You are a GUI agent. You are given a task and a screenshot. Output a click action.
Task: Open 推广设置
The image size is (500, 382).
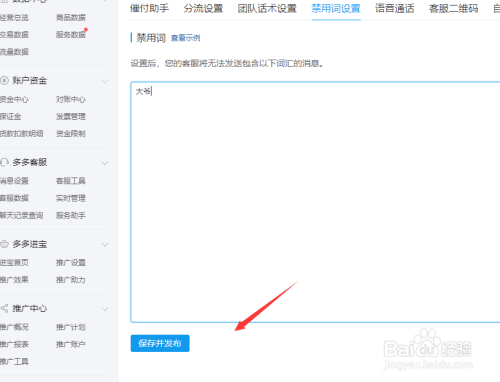(x=71, y=263)
